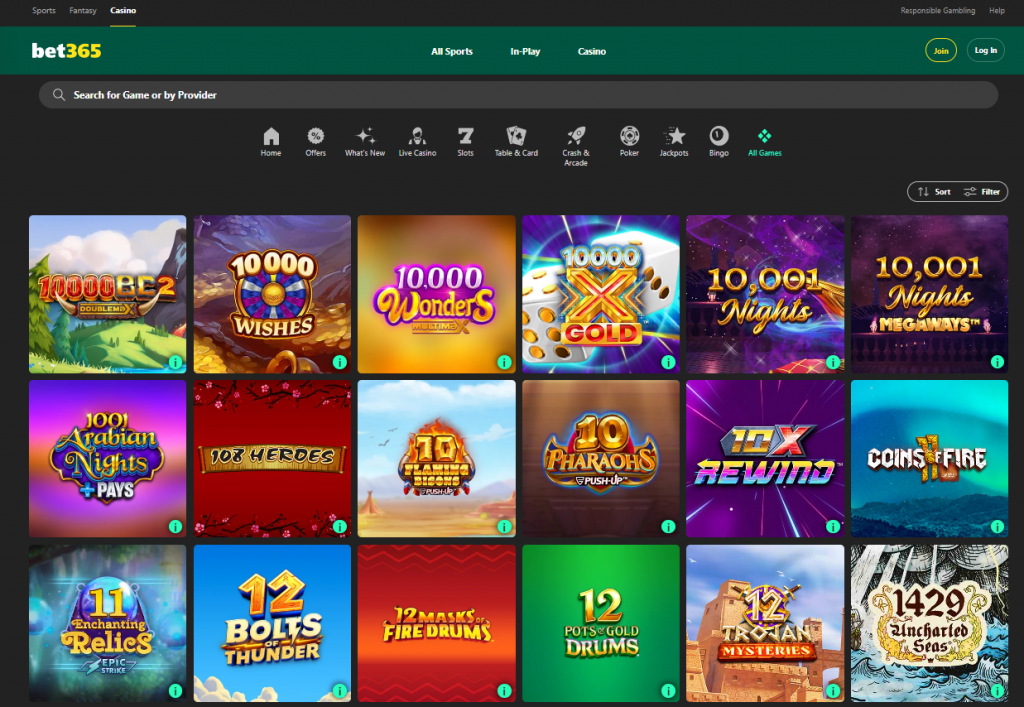Launch 10,001 Nights game
Viewport: 1024px width, 707px height.
[765, 294]
